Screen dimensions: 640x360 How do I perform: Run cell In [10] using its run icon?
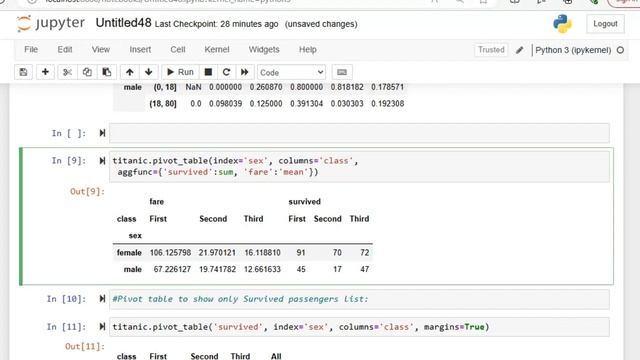pos(102,299)
